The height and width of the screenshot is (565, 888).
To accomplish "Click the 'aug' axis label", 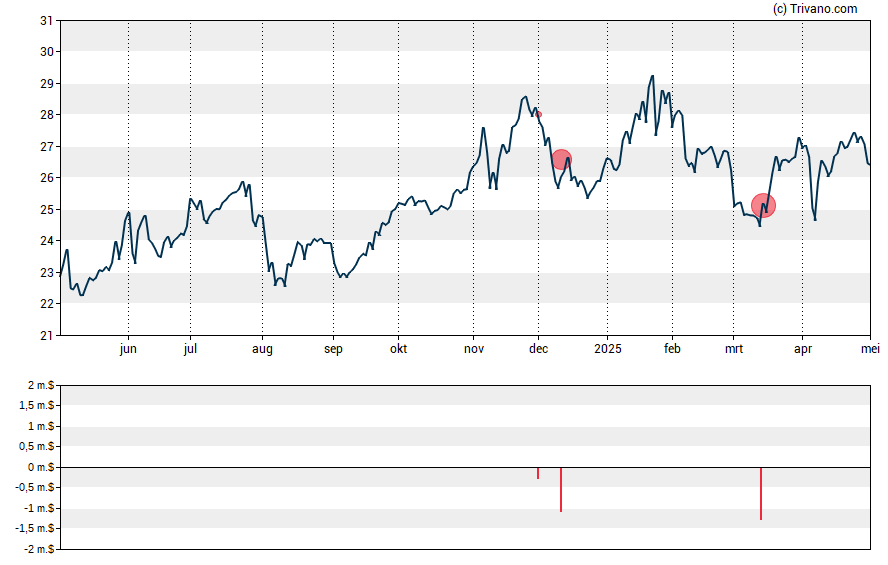I will point(262,349).
